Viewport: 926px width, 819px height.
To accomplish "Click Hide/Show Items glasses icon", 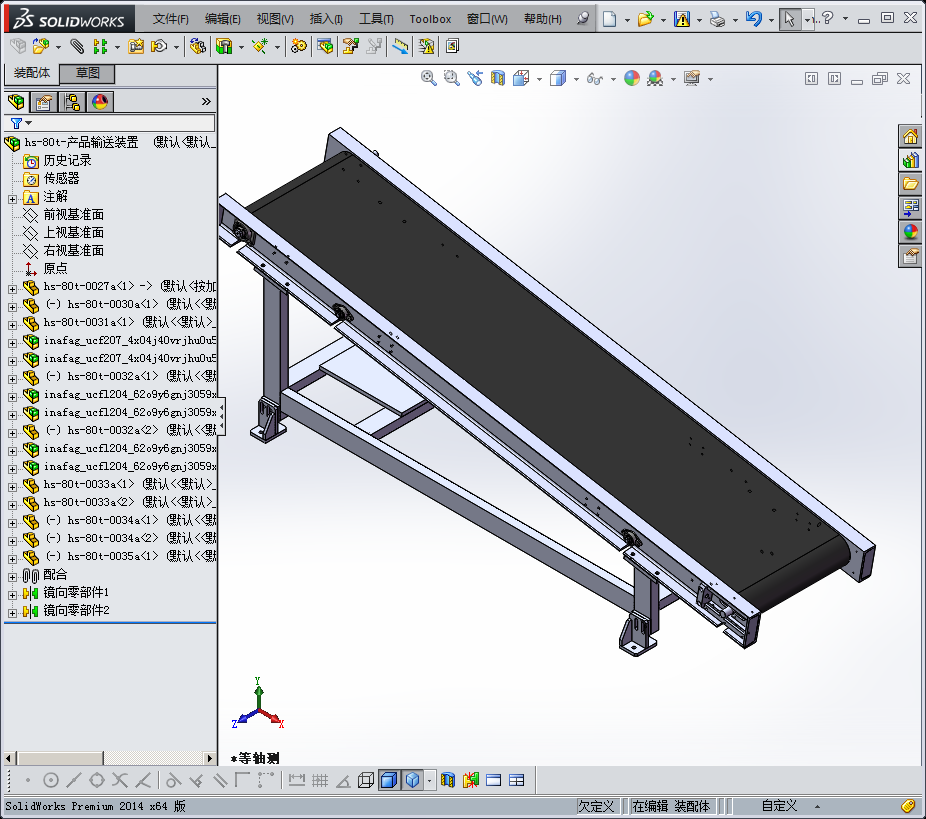I will click(x=595, y=79).
